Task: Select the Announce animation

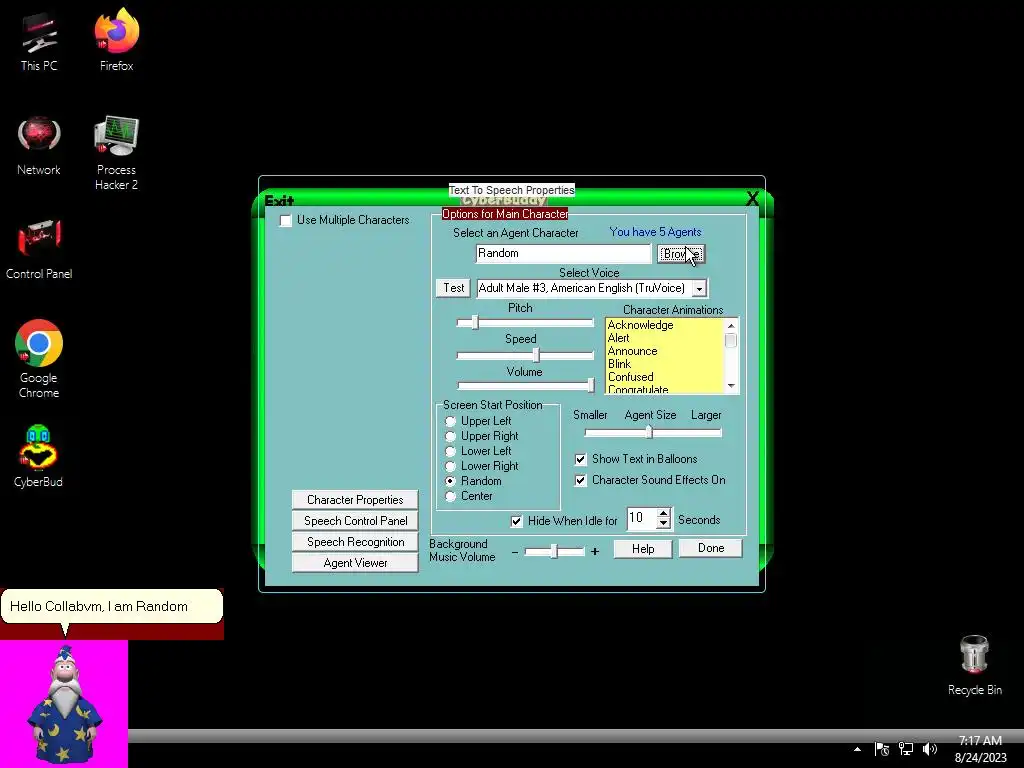Action: [x=632, y=351]
